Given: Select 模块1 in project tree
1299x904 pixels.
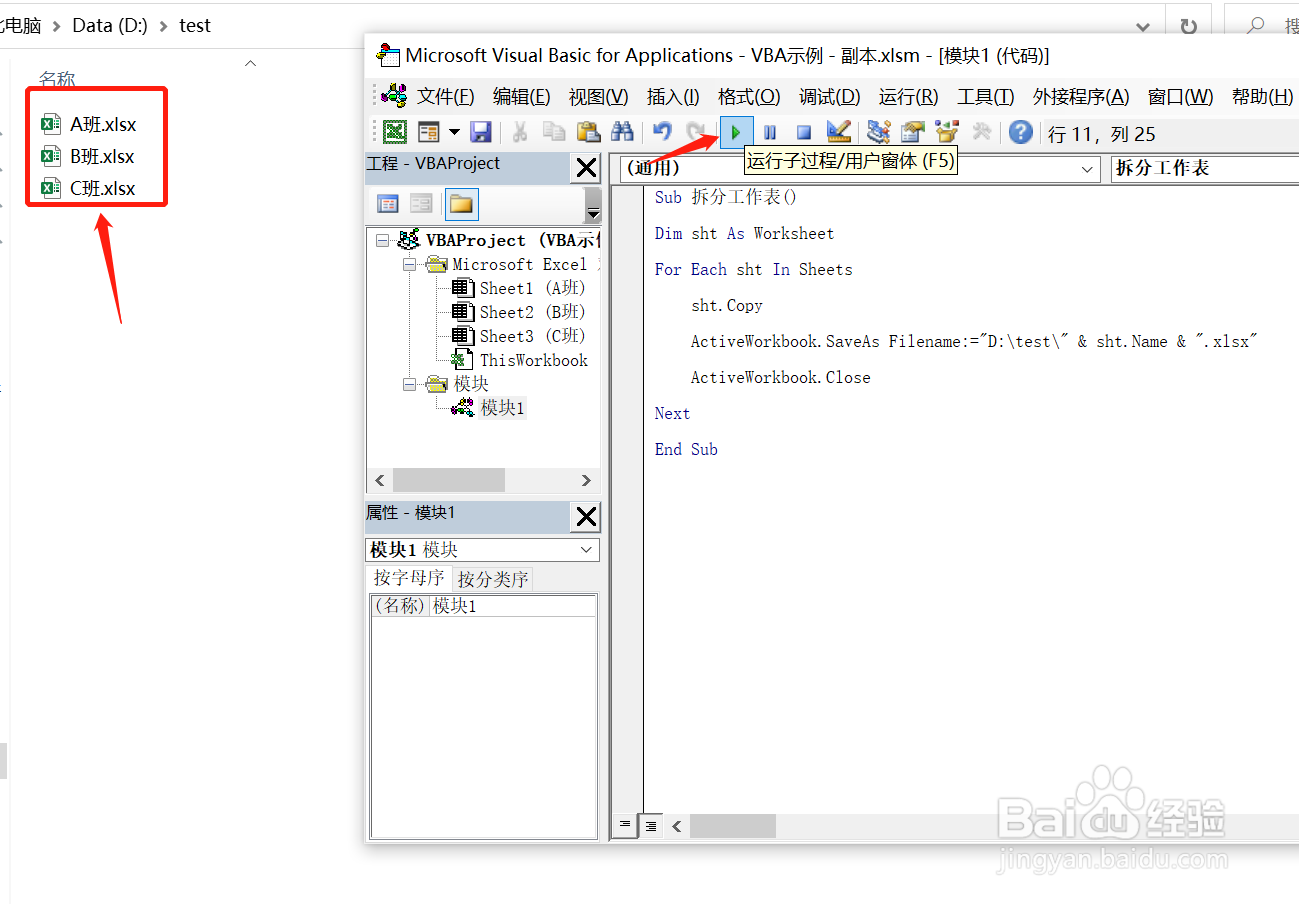Looking at the screenshot, I should [x=502, y=408].
